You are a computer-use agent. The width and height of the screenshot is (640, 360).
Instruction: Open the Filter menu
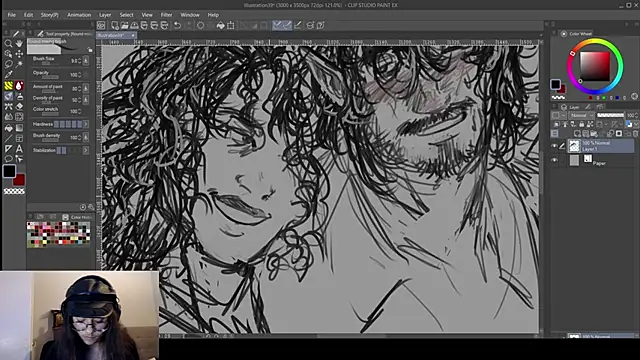tap(166, 15)
